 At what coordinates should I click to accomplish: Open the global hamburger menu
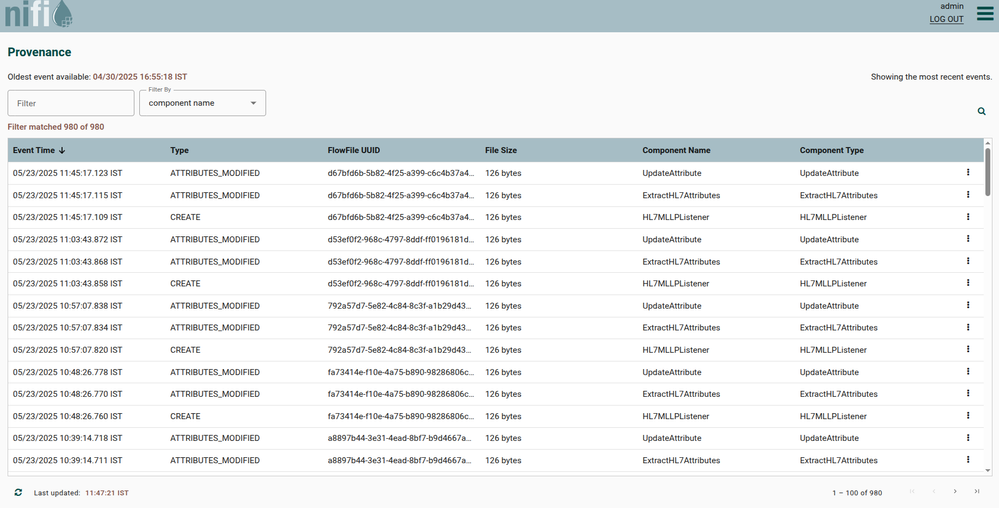pyautogui.click(x=984, y=13)
